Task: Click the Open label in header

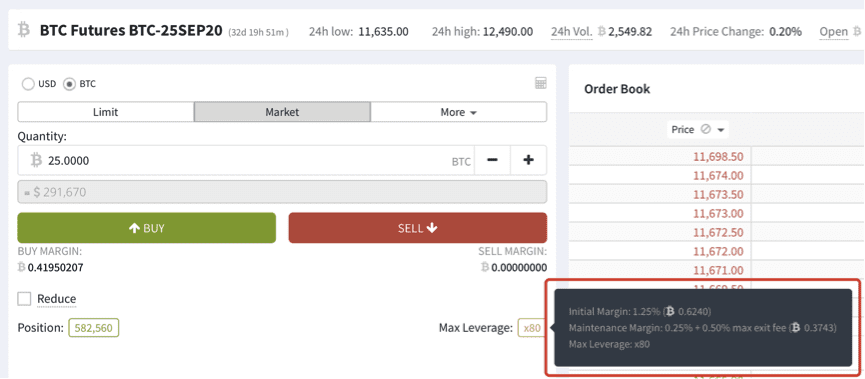Action: [833, 31]
